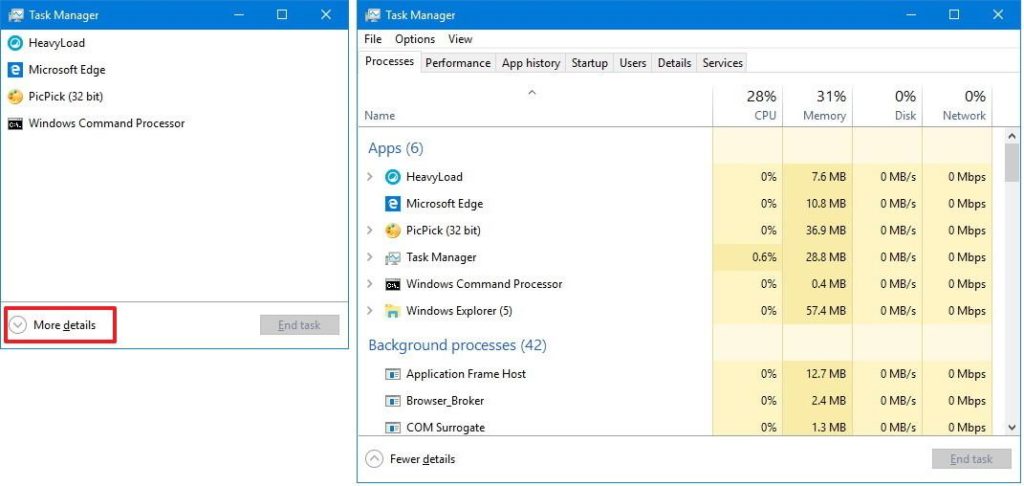Click the scroll down arrow in the process list

tap(1012, 427)
